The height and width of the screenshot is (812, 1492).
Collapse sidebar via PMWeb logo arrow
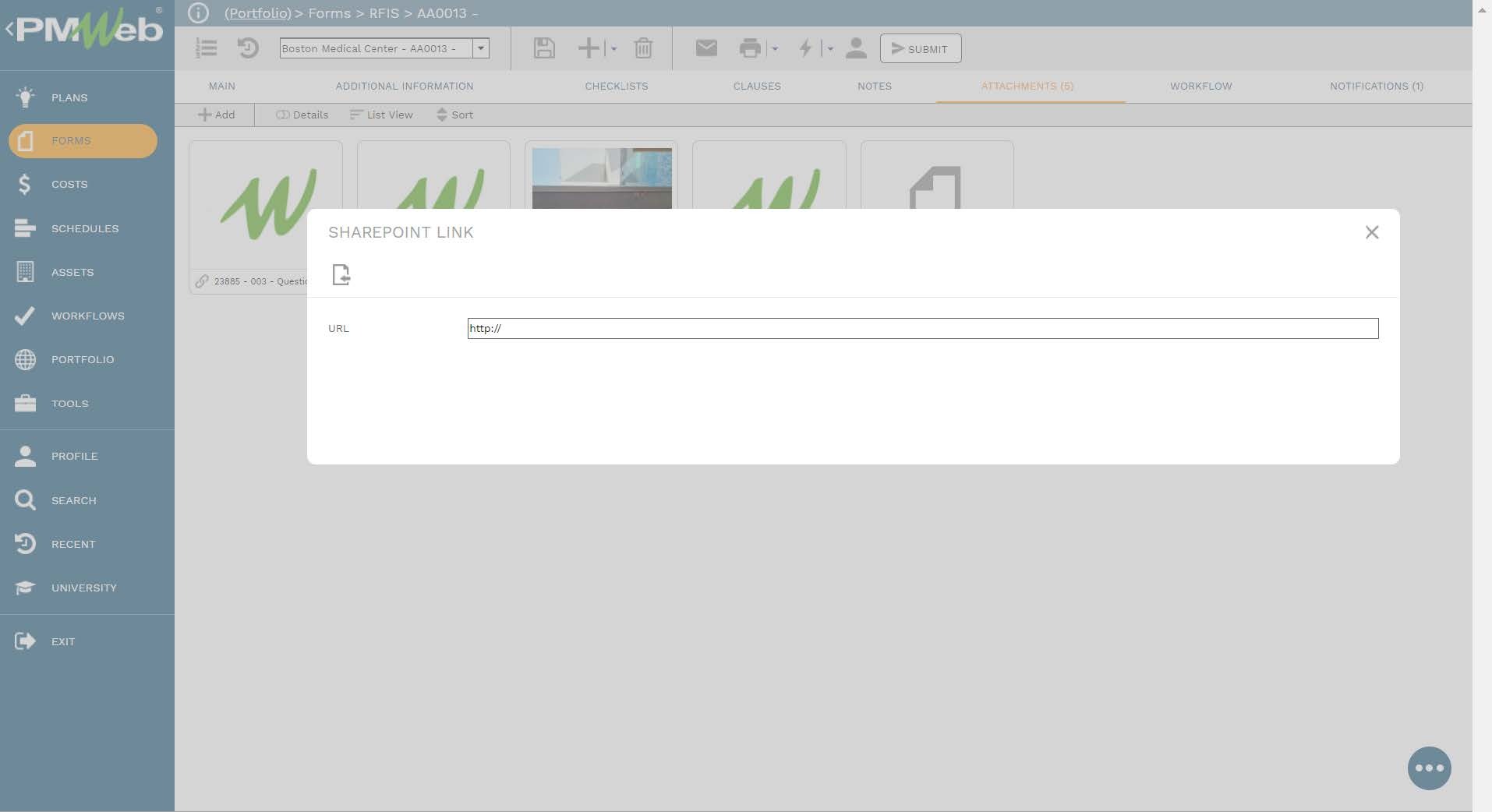[x=9, y=30]
